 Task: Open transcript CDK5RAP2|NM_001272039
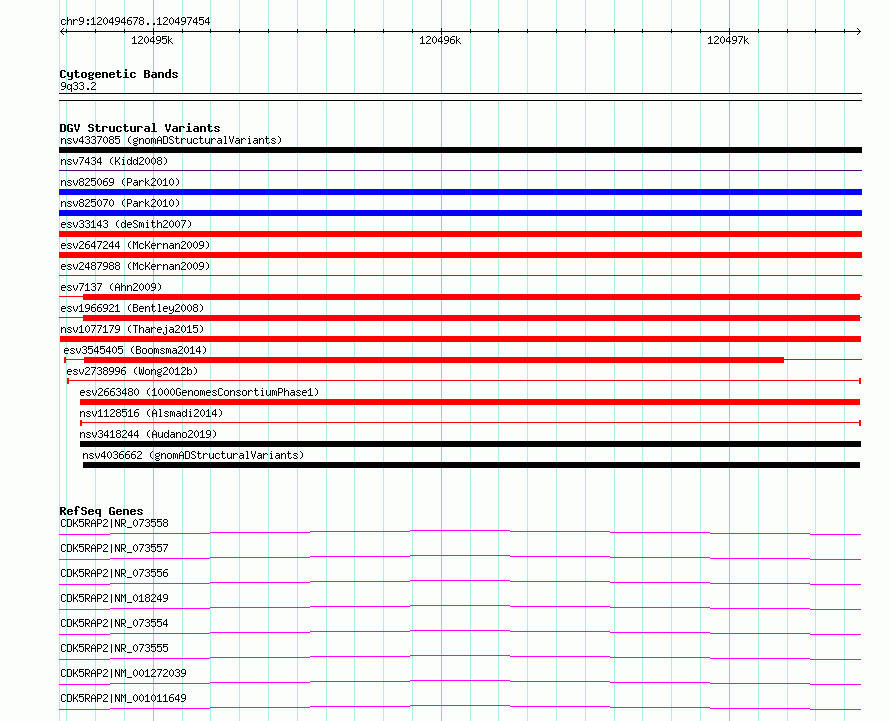click(x=123, y=673)
